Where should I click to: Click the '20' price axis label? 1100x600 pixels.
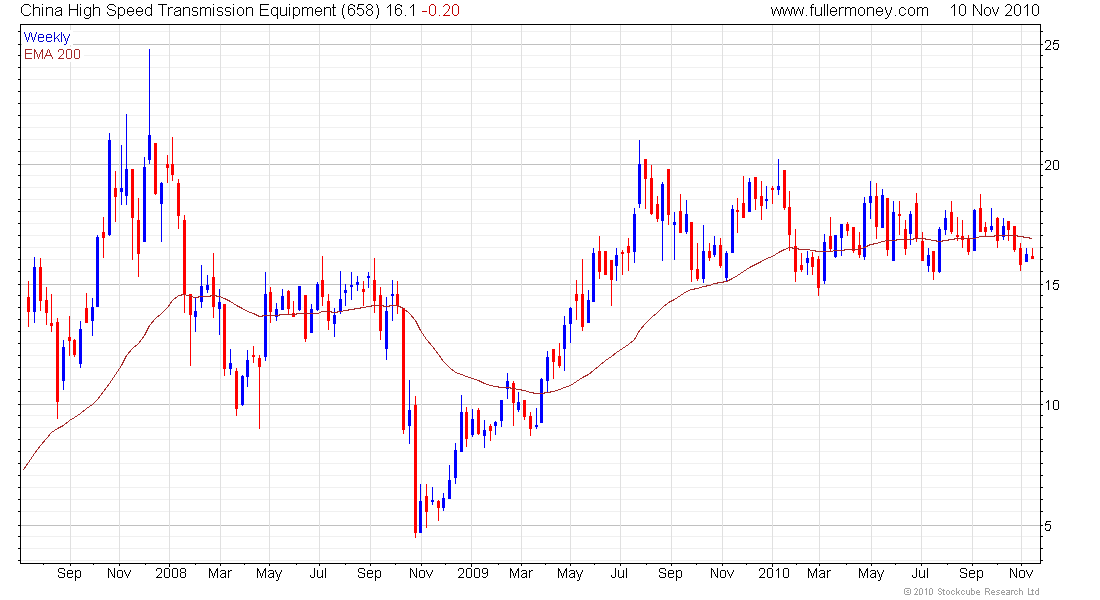pyautogui.click(x=1052, y=165)
